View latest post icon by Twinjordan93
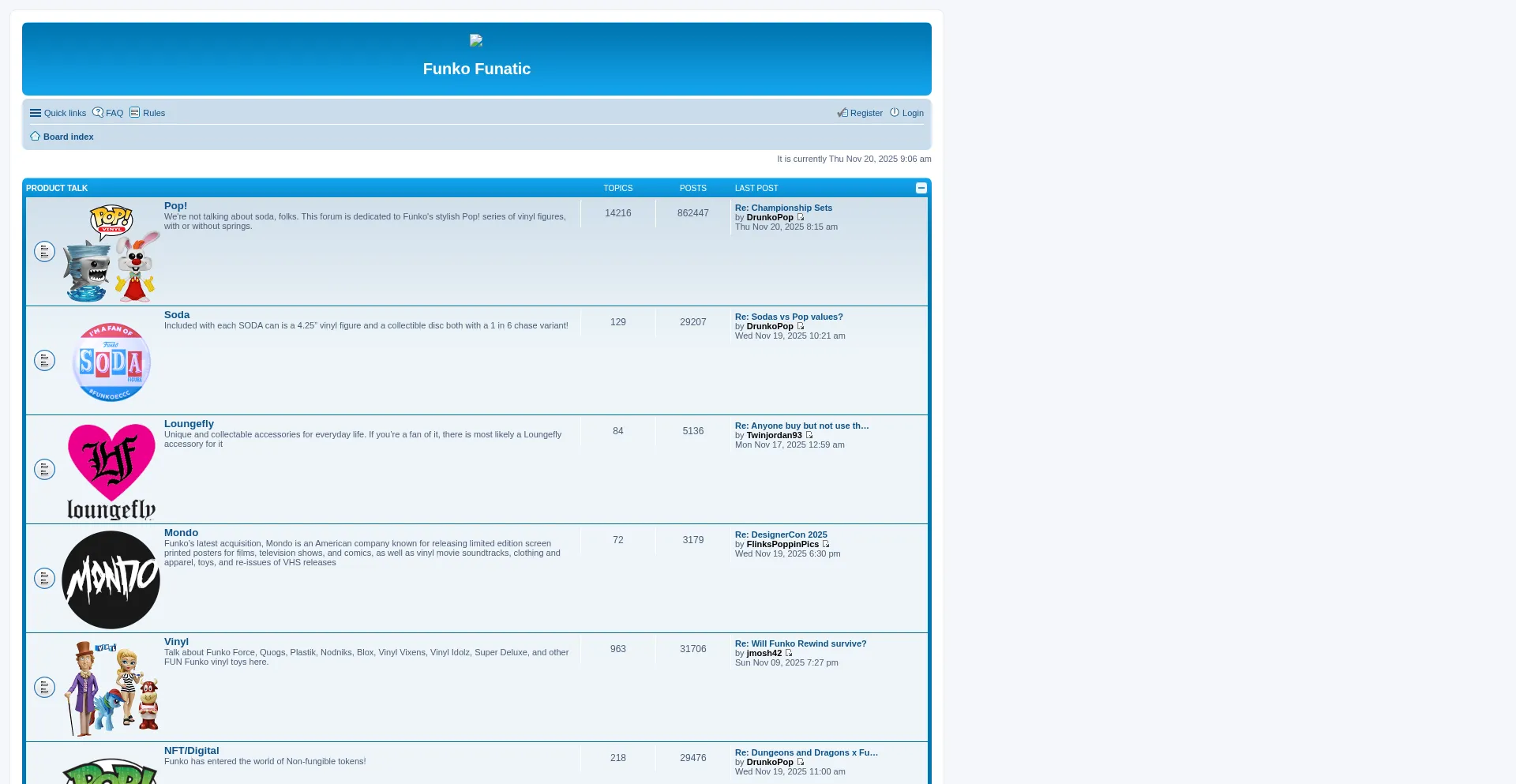Viewport: 1516px width, 784px height. pyautogui.click(x=809, y=435)
